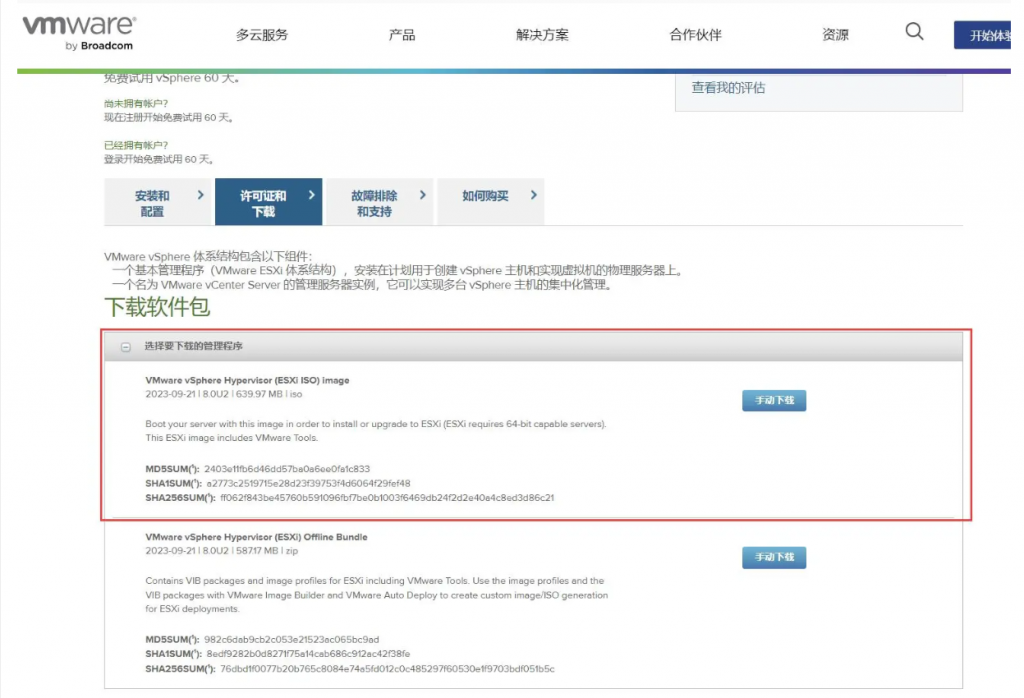Click the VMware by Broadcom logo

tap(78, 32)
